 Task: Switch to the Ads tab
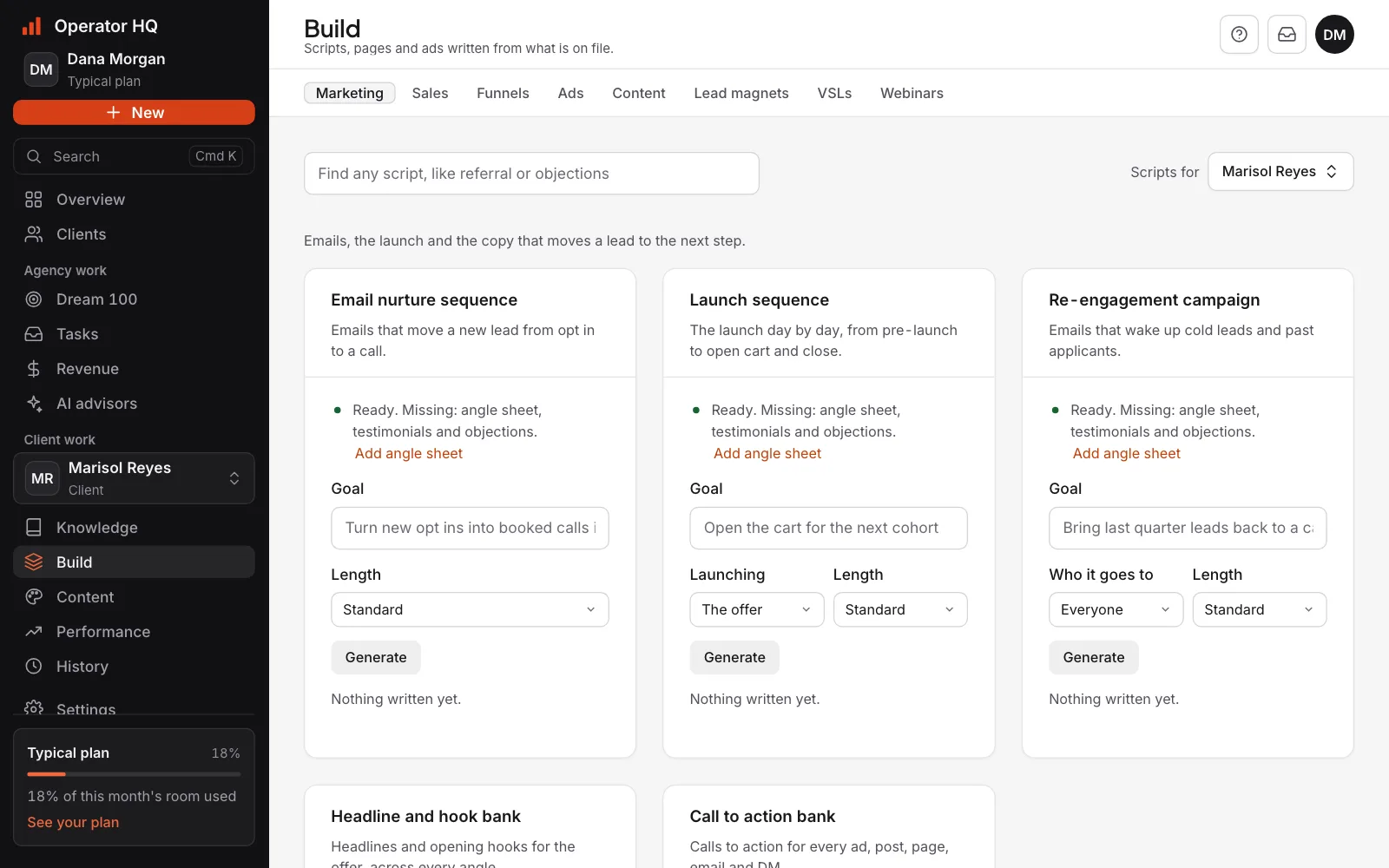tap(570, 93)
